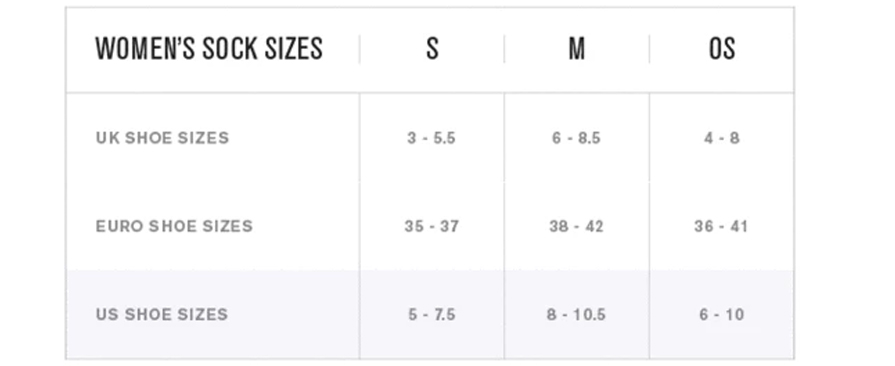Click the US size 5 - 7.5 cell
The width and height of the screenshot is (895, 366).
432,315
